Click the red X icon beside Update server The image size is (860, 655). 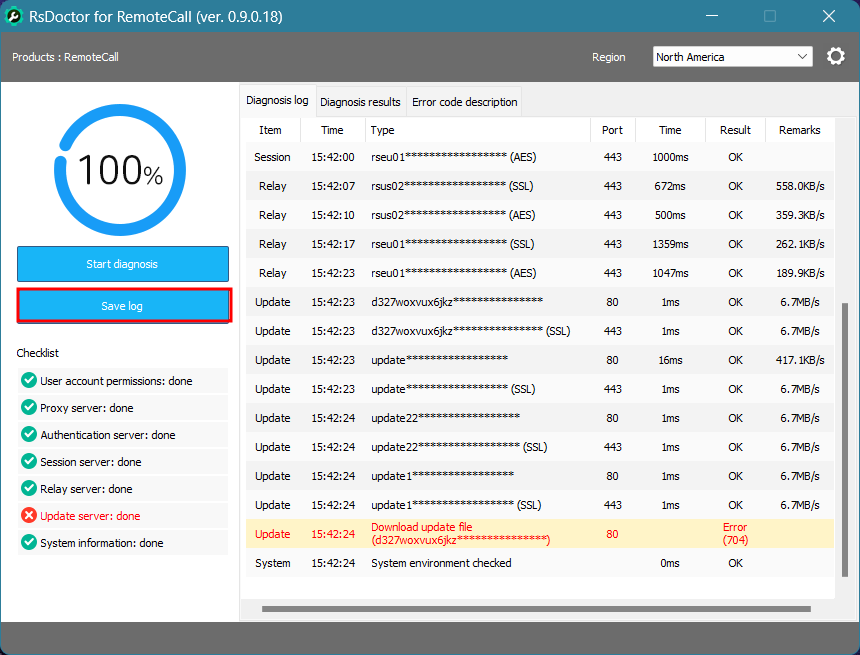[x=29, y=515]
